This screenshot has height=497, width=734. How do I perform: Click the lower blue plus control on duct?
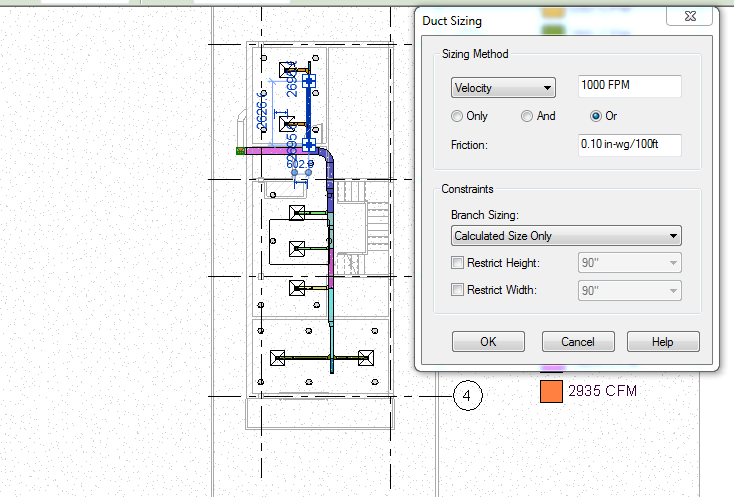308,146
